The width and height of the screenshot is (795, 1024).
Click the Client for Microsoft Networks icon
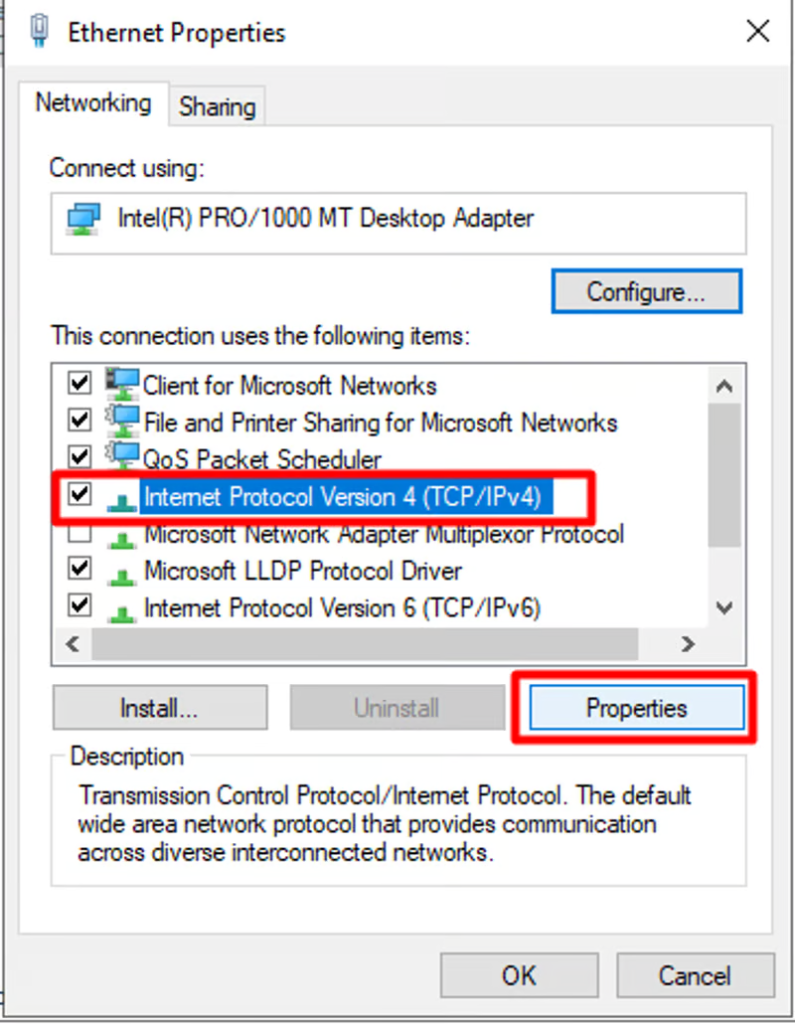click(x=122, y=383)
